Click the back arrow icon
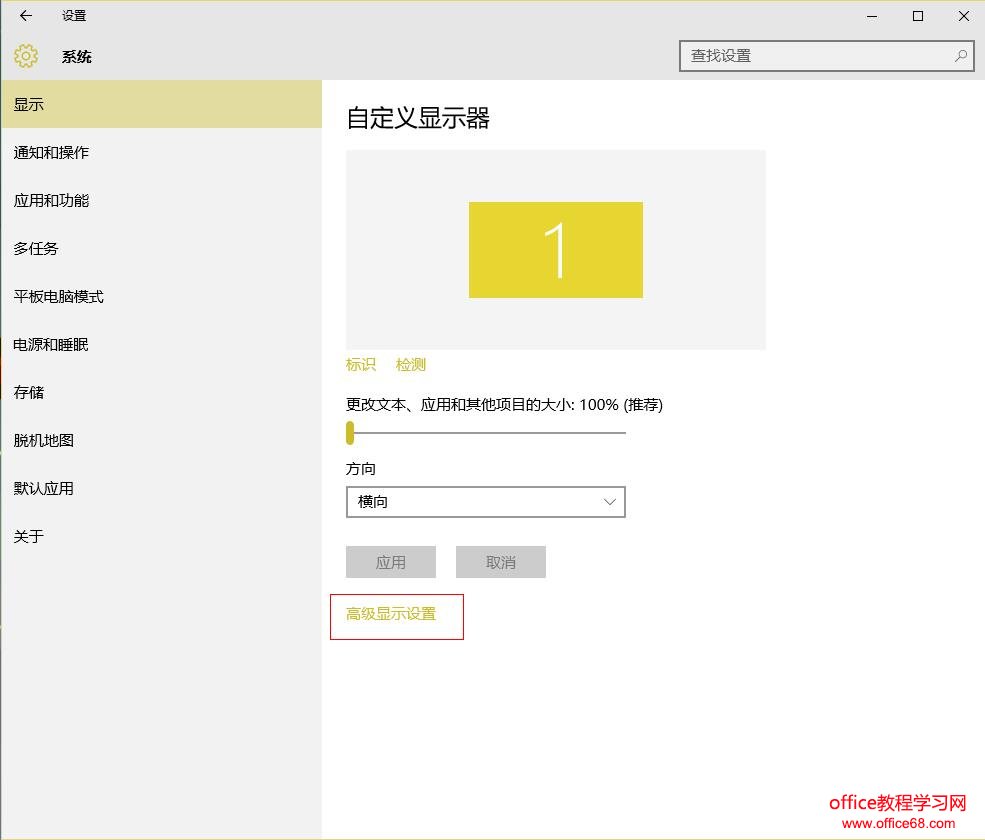Viewport: 985px width, 840px height. coord(26,16)
